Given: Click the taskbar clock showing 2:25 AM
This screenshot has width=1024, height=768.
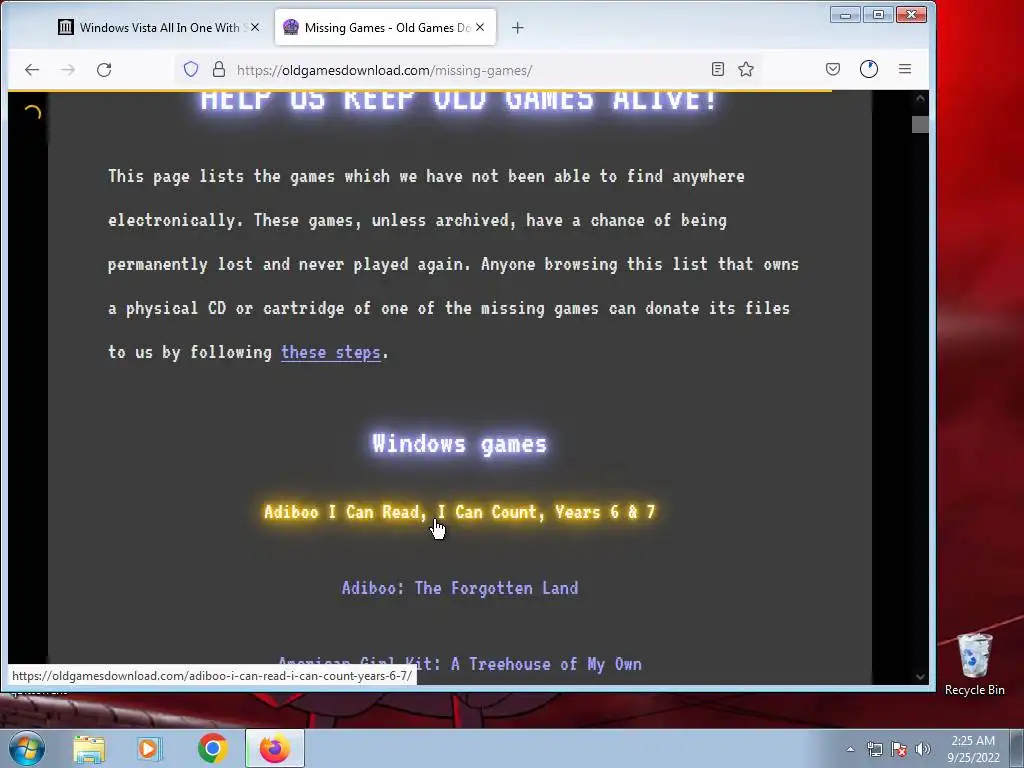Looking at the screenshot, I should click(973, 748).
